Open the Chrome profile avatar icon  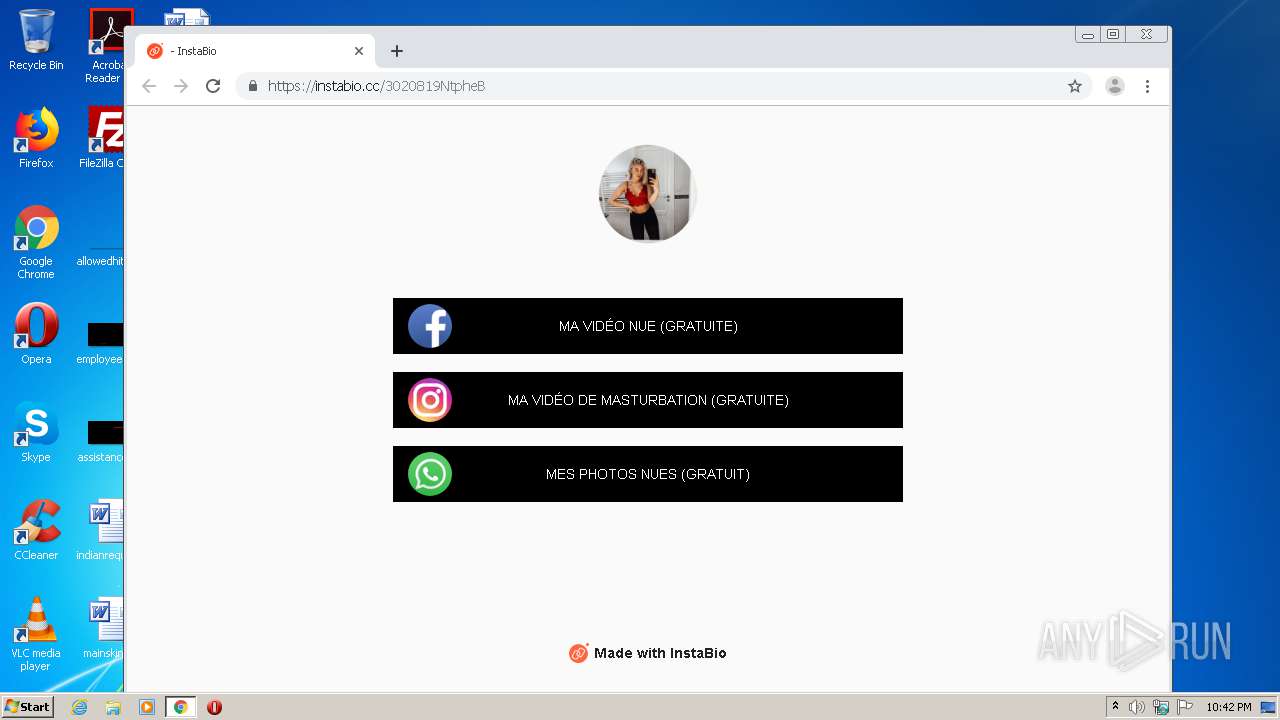[1114, 86]
